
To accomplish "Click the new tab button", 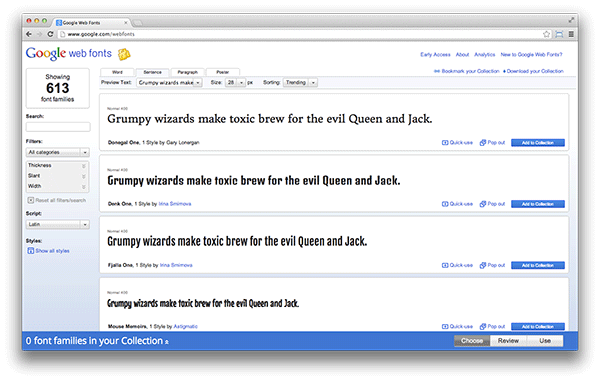I will point(137,23).
